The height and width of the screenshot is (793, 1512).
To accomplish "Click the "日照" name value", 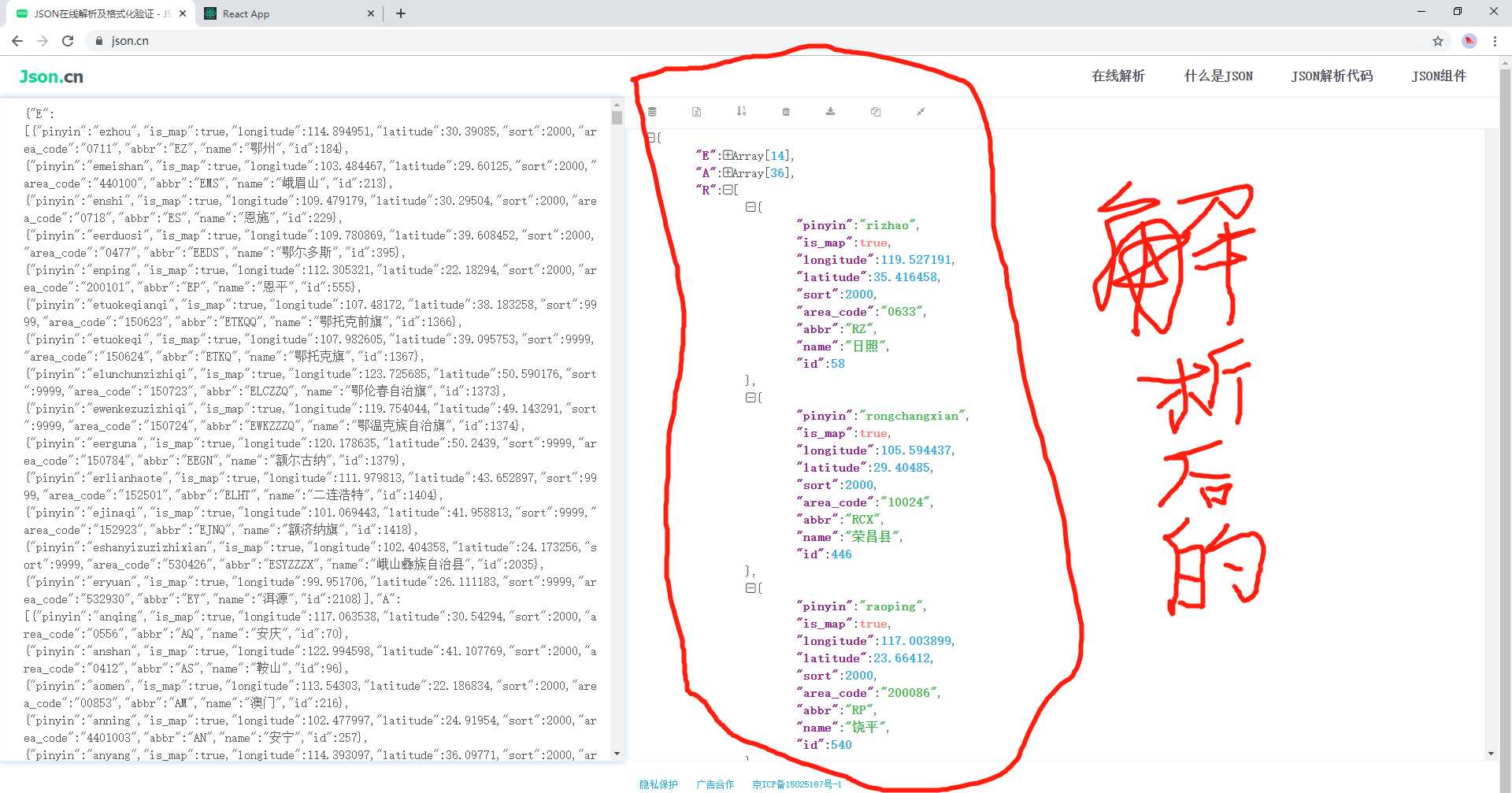I will coord(865,346).
